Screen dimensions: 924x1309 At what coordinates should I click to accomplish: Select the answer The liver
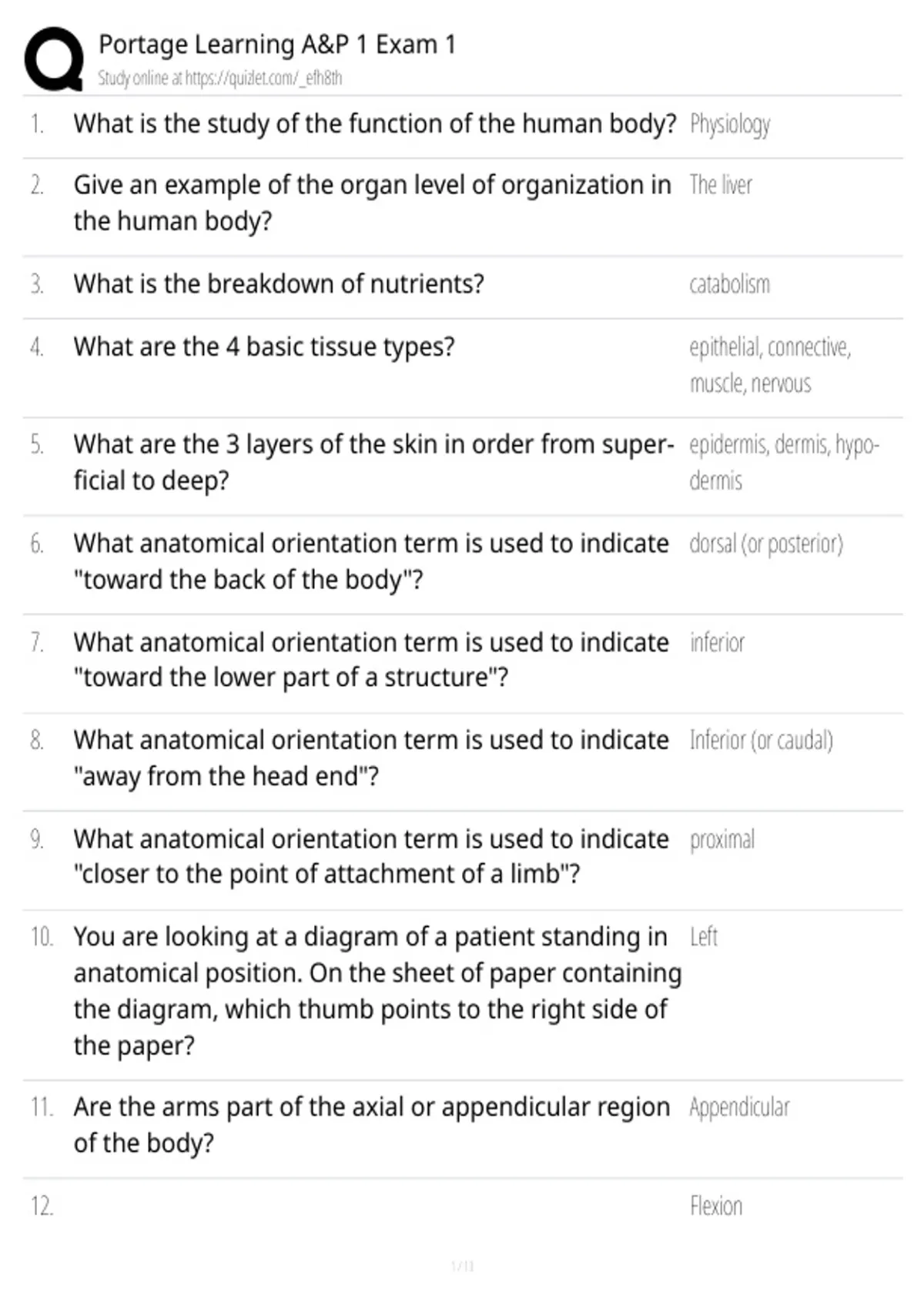[721, 185]
